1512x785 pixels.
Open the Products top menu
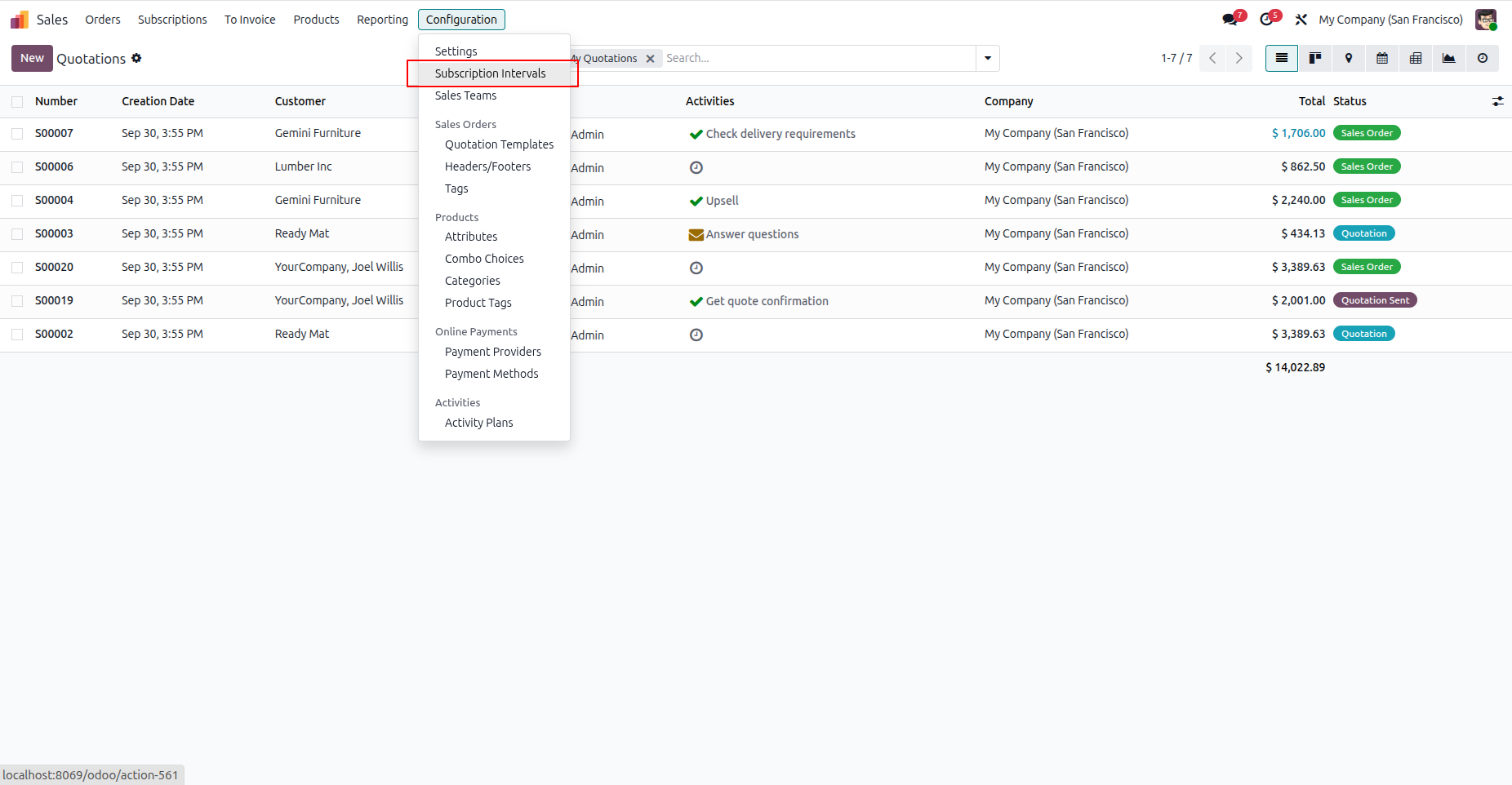click(x=316, y=20)
